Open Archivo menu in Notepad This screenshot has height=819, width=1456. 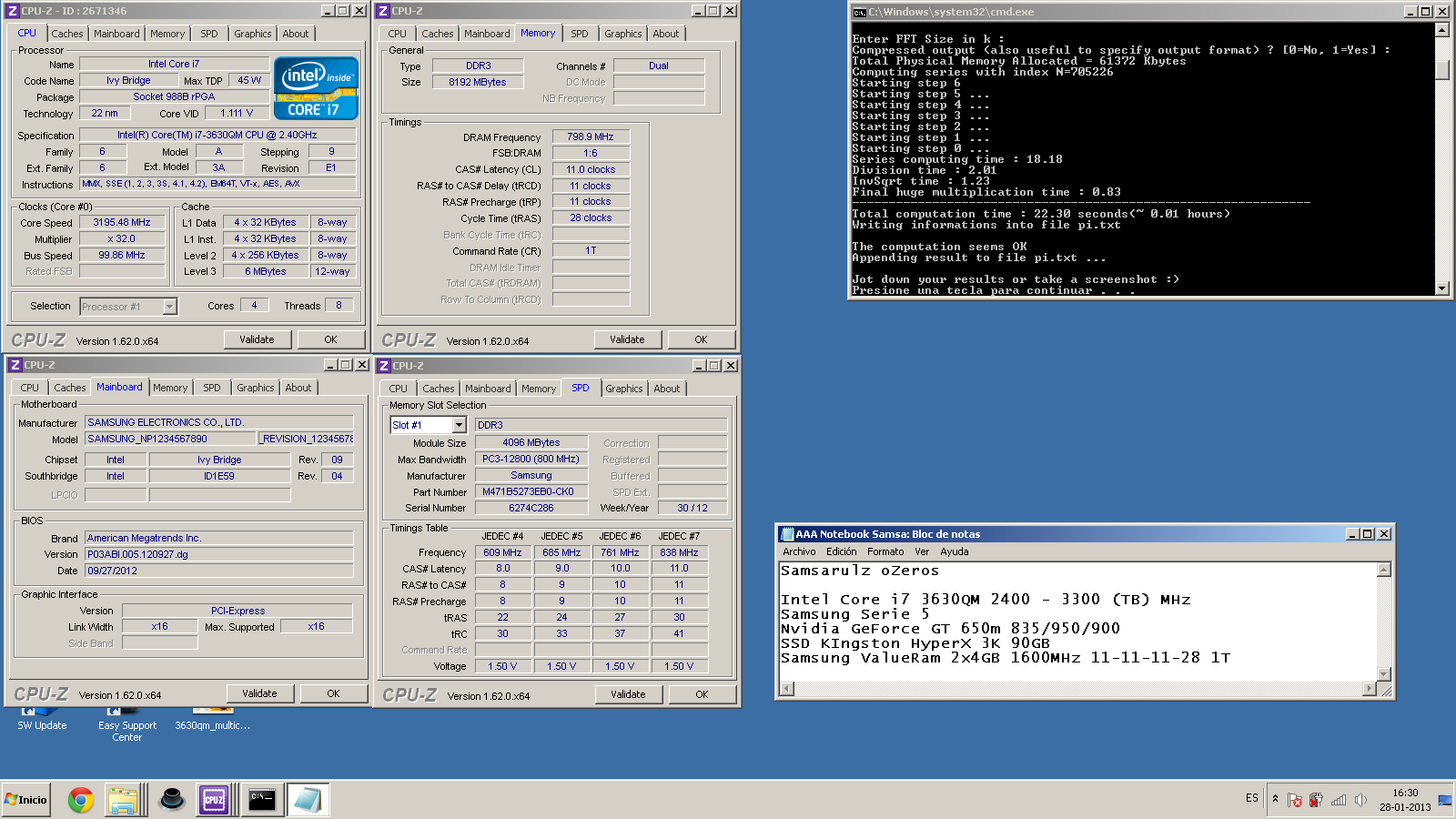pyautogui.click(x=799, y=551)
